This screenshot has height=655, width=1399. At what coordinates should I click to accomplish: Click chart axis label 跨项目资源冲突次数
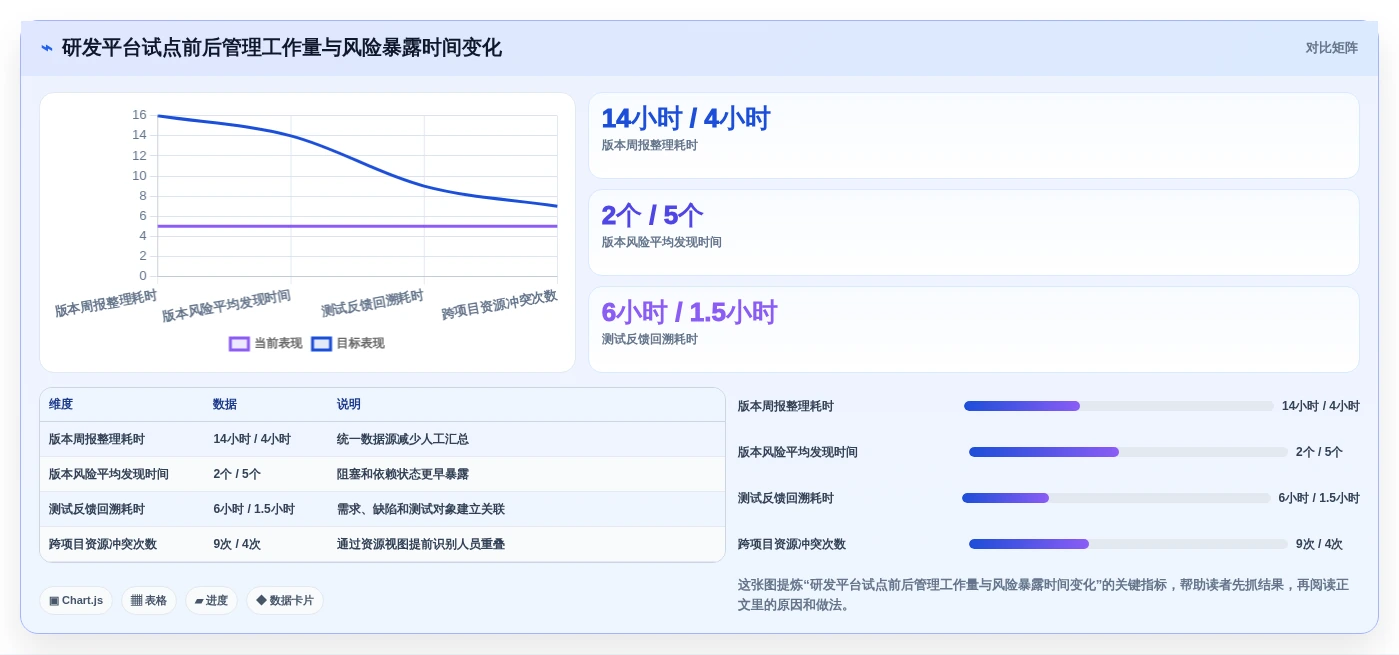(x=499, y=305)
